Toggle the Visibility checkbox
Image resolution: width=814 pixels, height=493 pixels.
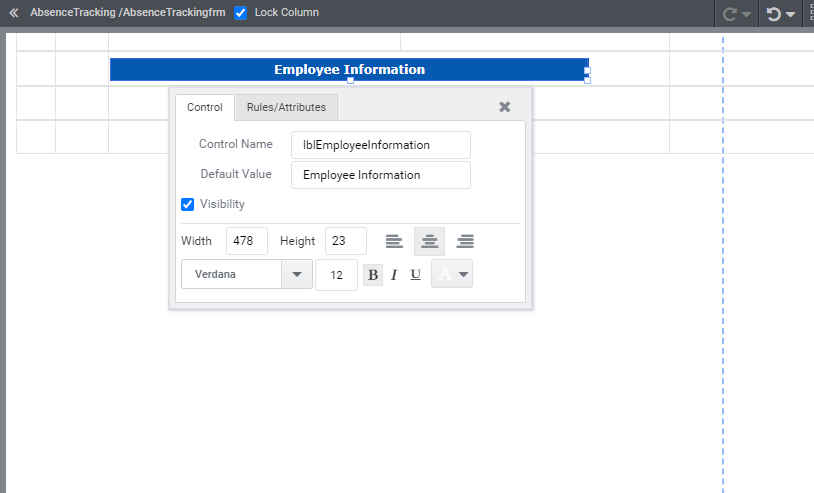pos(187,204)
